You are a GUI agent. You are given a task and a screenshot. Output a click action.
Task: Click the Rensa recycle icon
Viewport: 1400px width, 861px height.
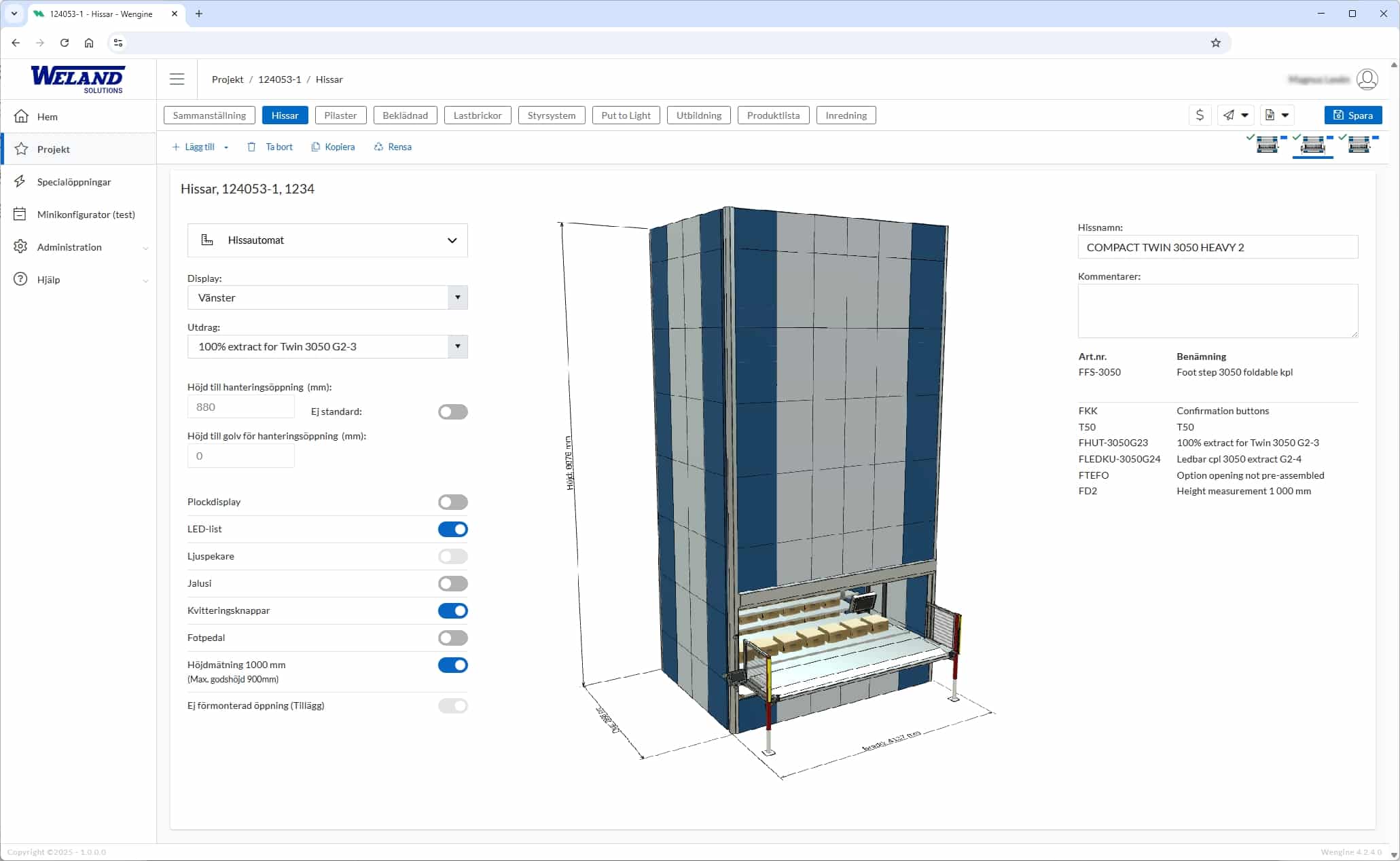click(x=378, y=147)
